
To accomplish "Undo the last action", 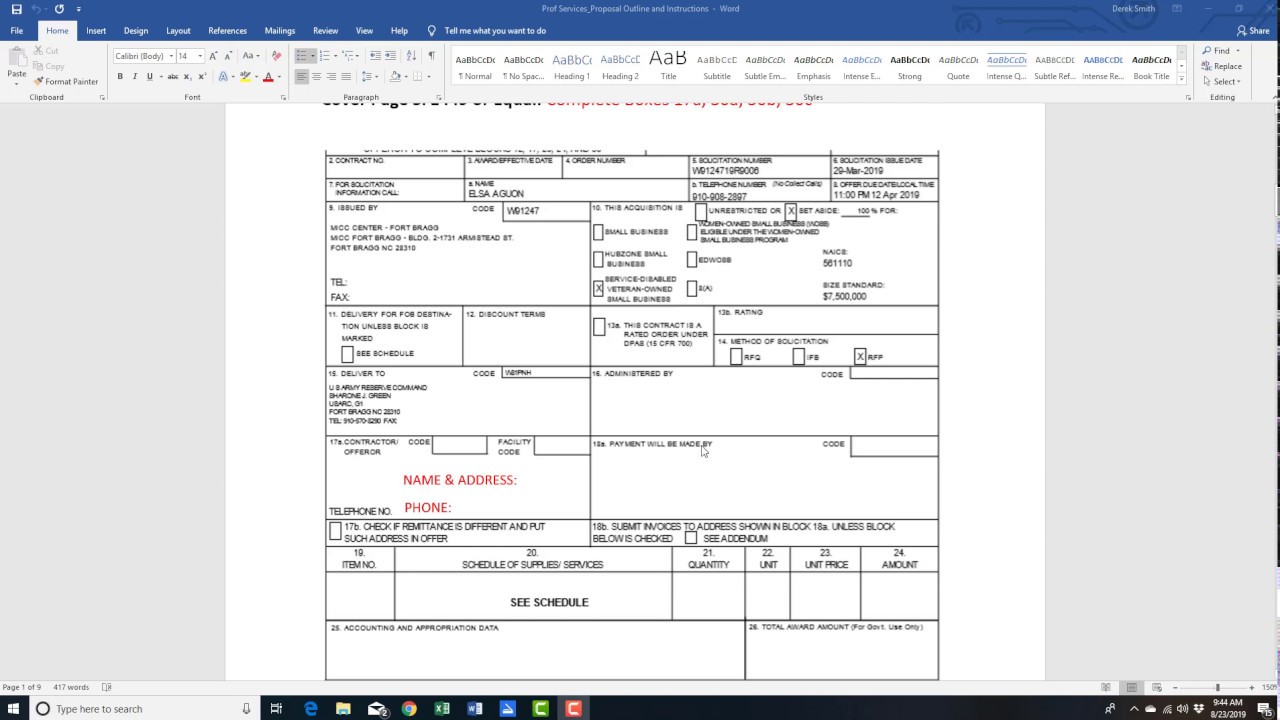I will pos(37,9).
